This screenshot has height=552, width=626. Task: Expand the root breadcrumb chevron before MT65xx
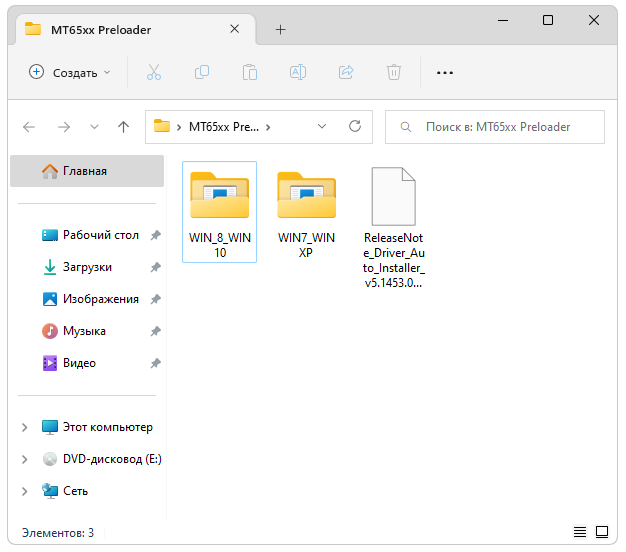point(179,127)
